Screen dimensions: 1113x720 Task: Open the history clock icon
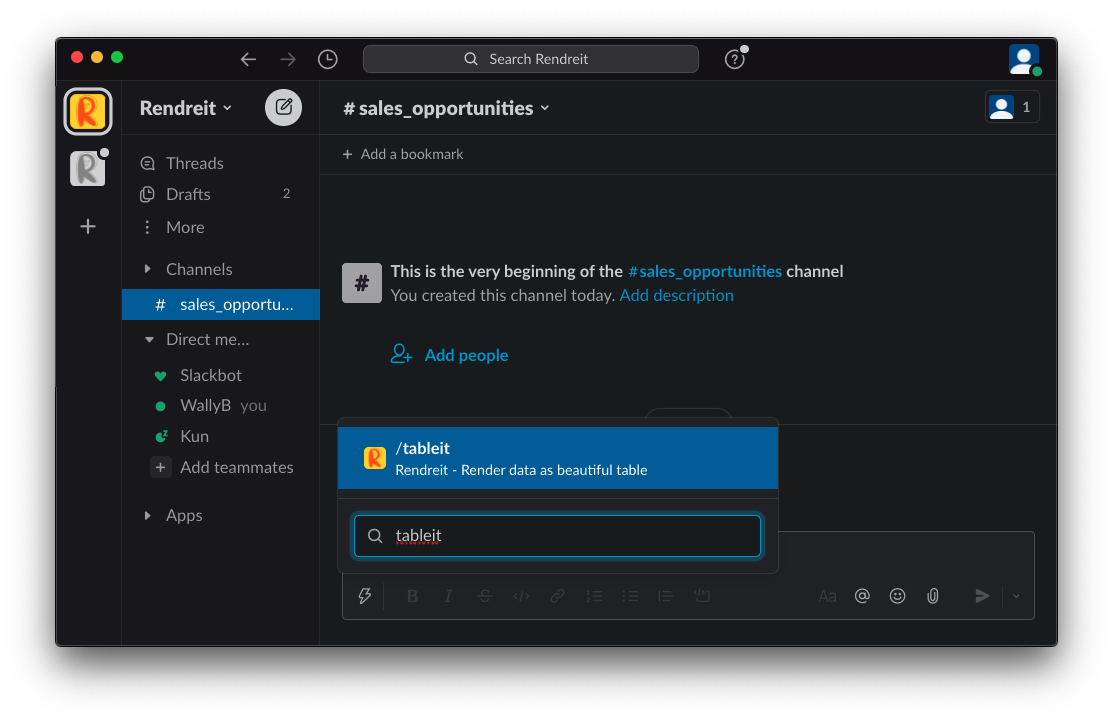(x=327, y=59)
